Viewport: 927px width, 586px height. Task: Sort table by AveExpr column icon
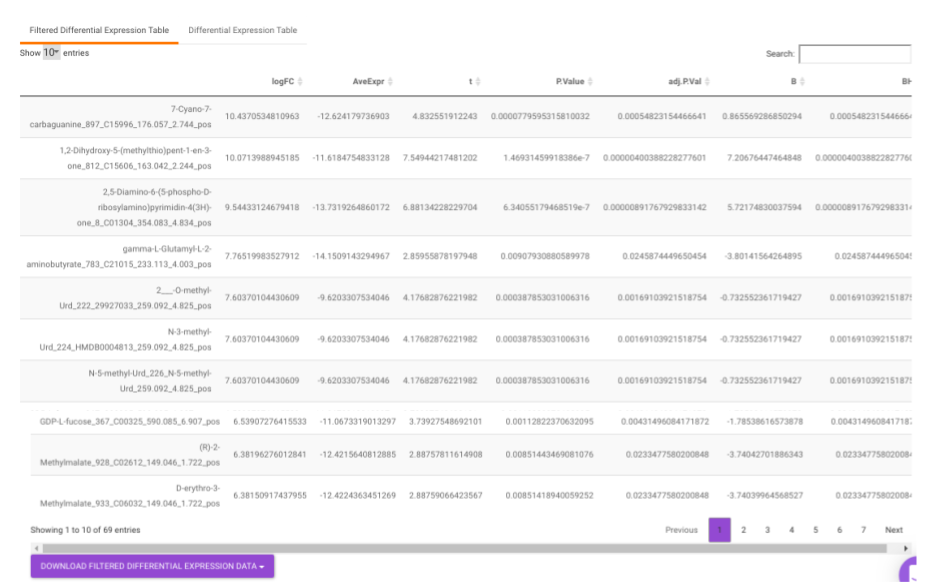[390, 82]
